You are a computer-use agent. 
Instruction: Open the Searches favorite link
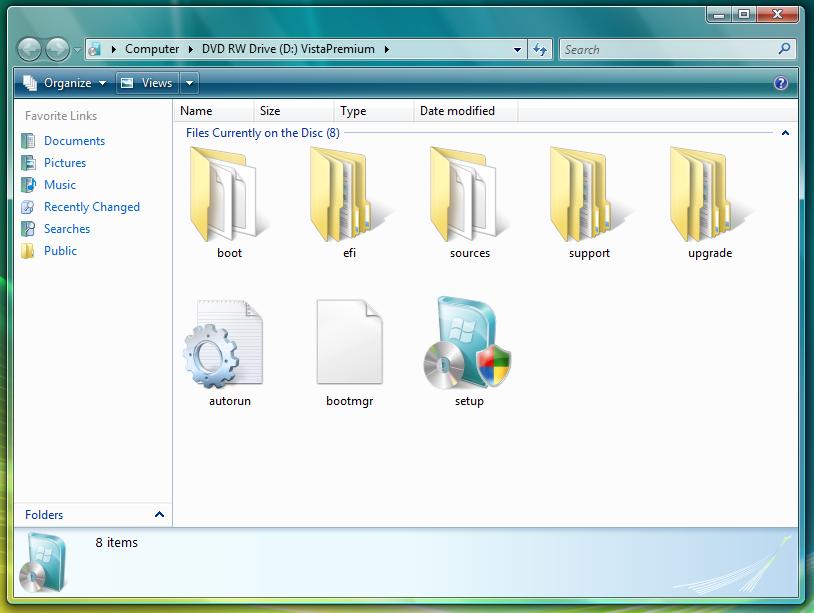(x=67, y=229)
